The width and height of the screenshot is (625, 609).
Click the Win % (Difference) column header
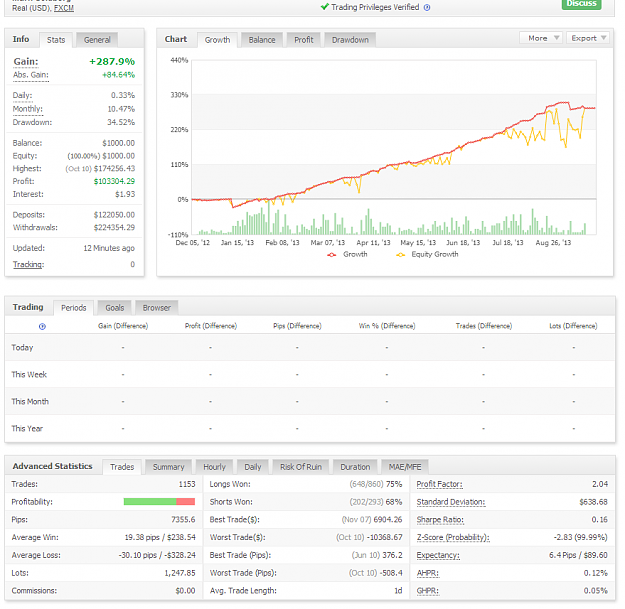pyautogui.click(x=387, y=326)
